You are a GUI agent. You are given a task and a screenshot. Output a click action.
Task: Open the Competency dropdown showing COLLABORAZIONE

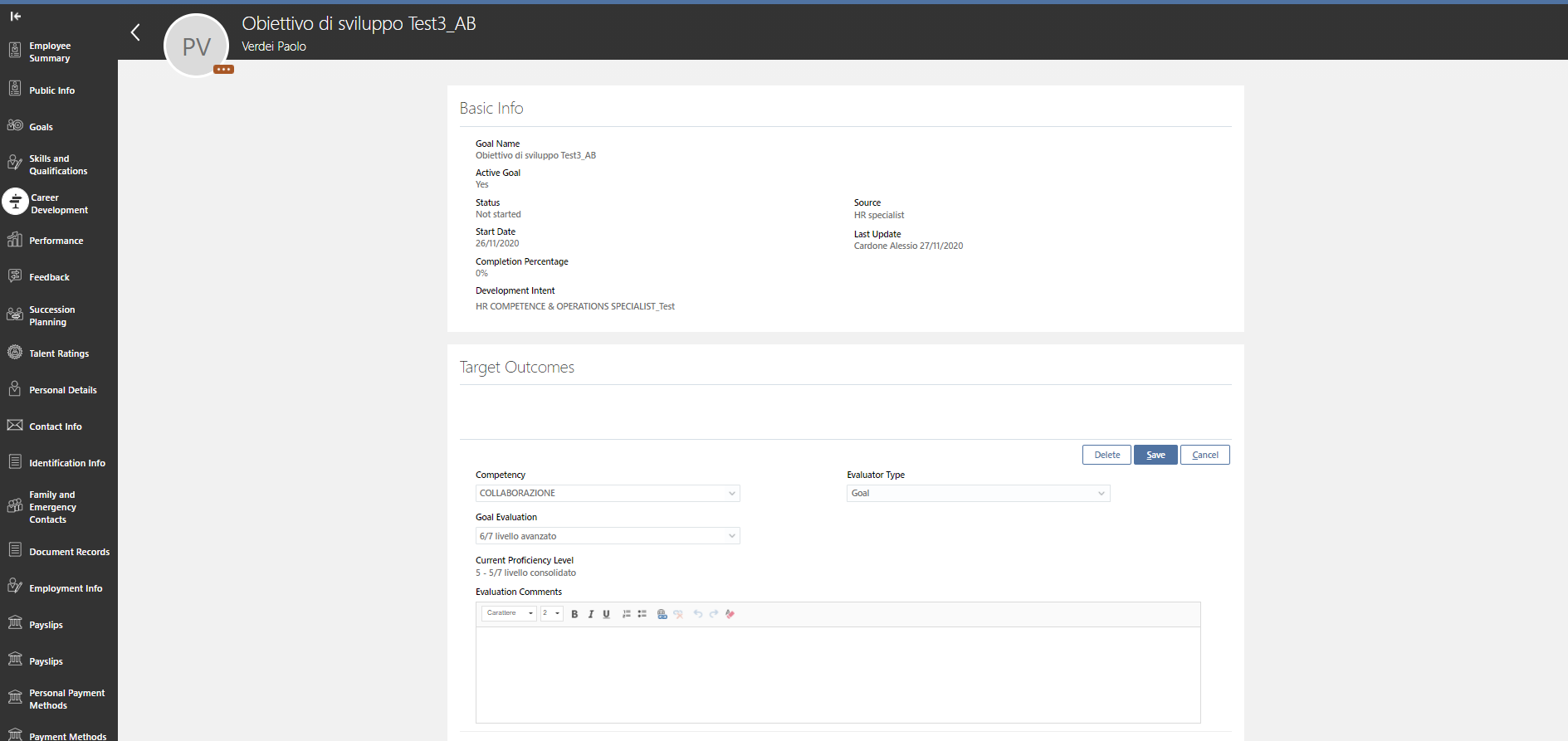[608, 493]
